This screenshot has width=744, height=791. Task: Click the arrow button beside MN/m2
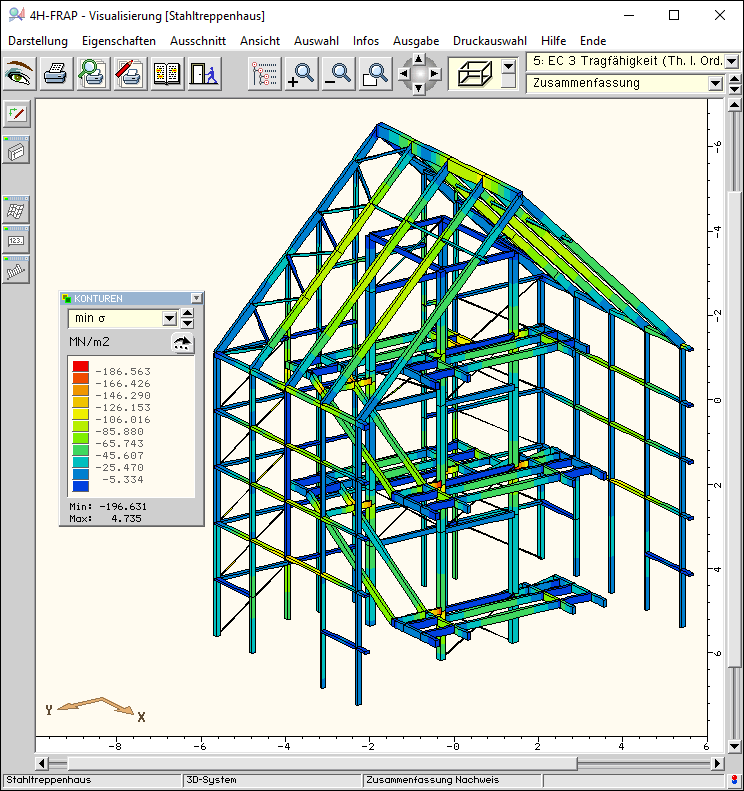pyautogui.click(x=182, y=343)
